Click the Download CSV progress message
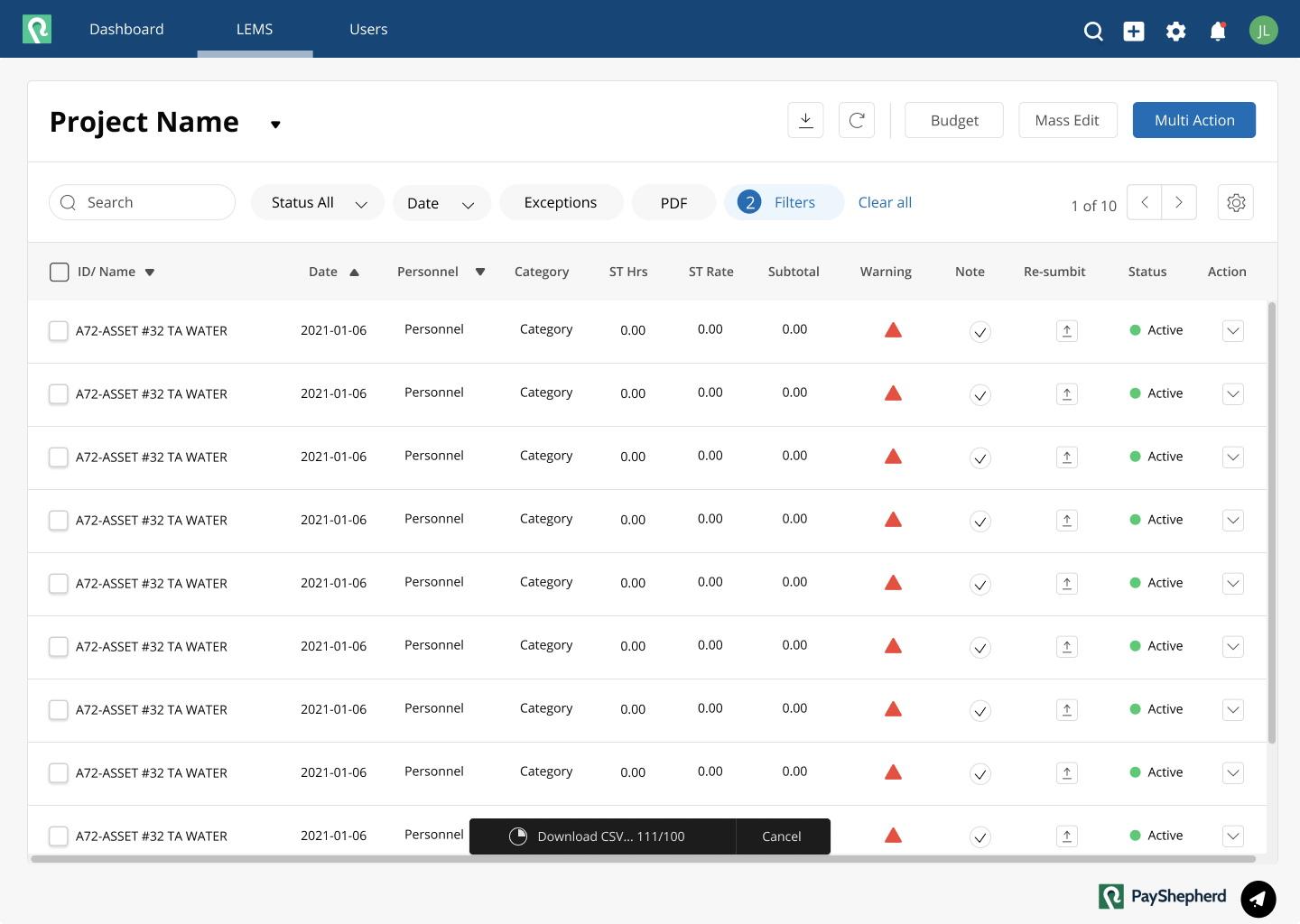Screen dimensions: 1300x924 click(x=611, y=836)
